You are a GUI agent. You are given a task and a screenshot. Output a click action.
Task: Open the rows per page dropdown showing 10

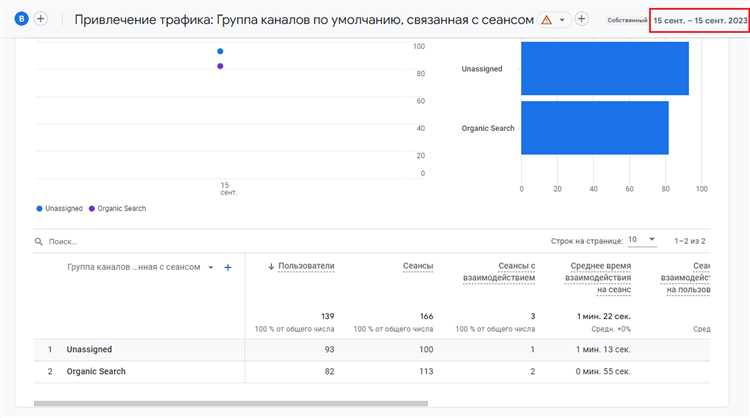tap(641, 239)
